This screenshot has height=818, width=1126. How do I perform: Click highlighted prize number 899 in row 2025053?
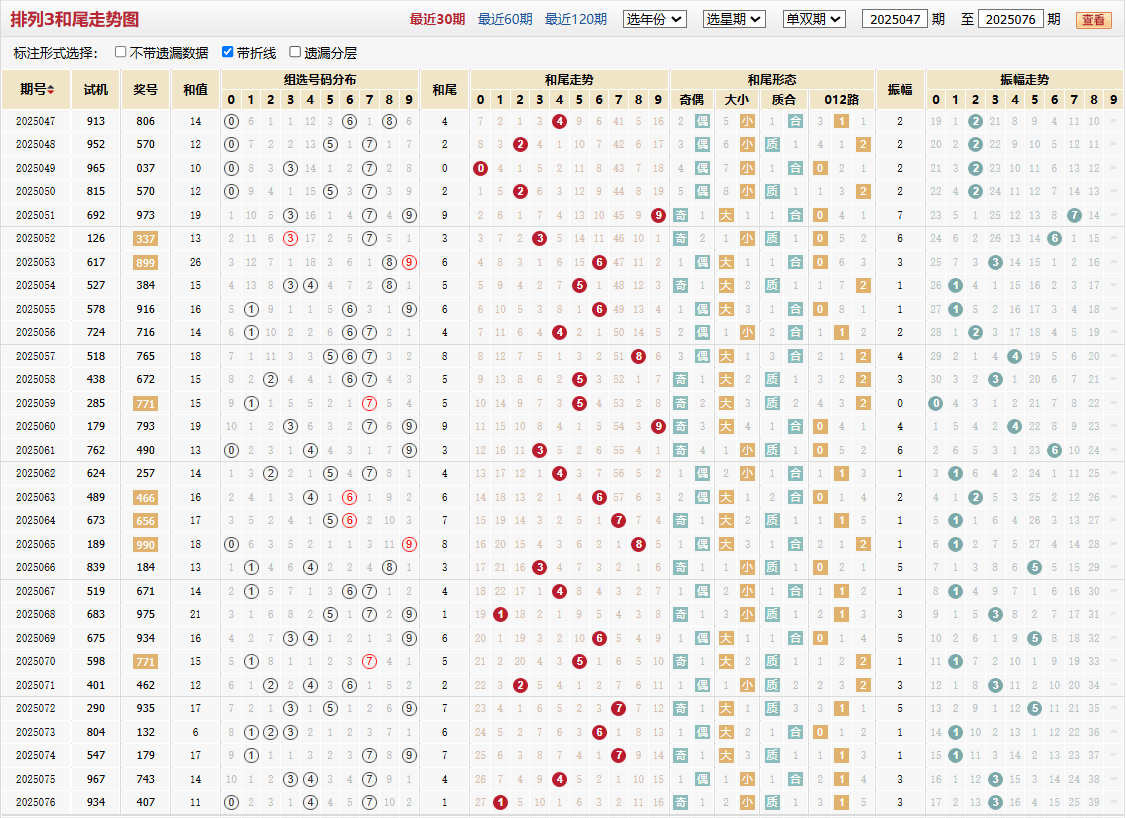pos(145,263)
